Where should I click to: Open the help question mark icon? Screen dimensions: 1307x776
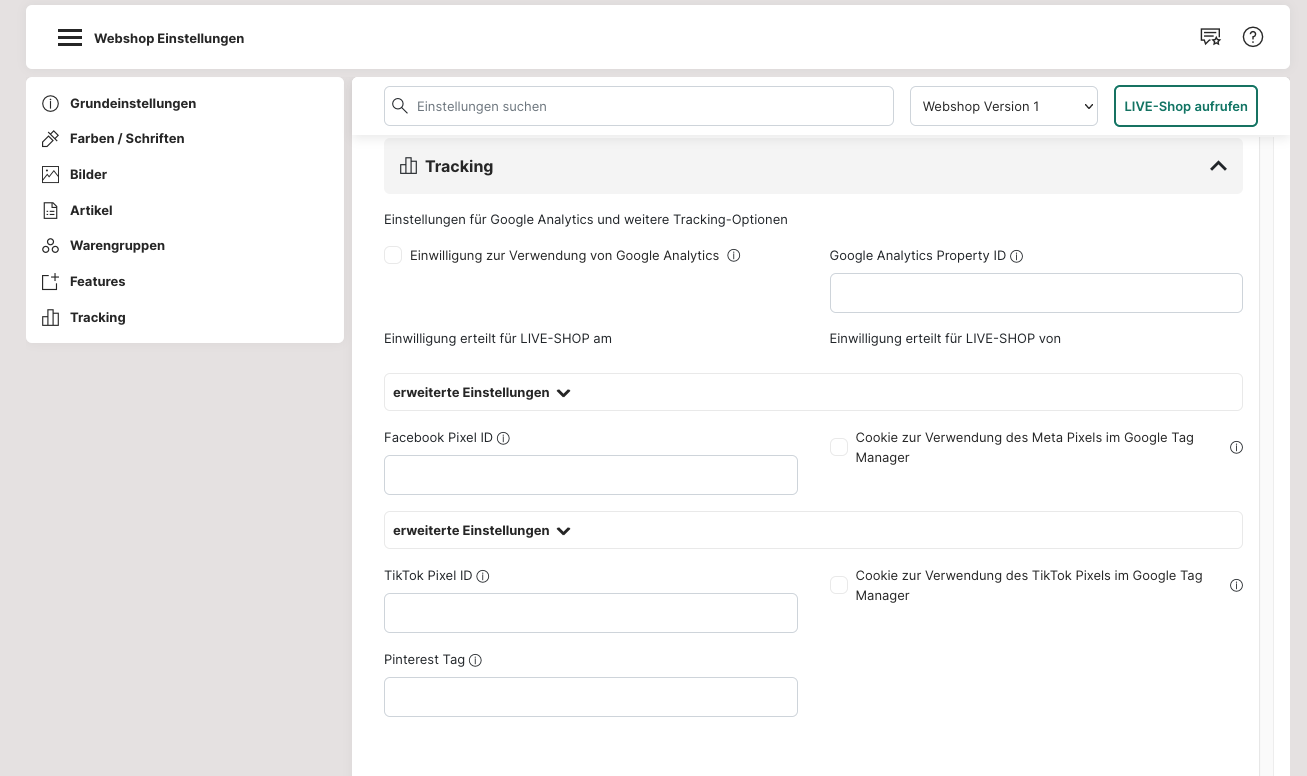[1253, 37]
